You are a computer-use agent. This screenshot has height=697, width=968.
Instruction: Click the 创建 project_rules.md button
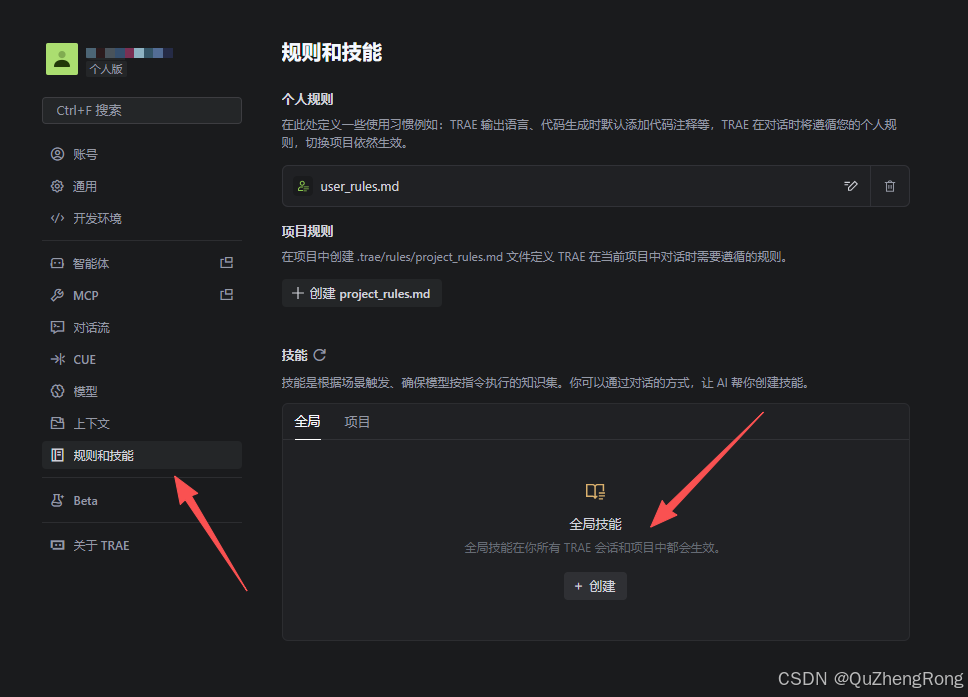click(362, 294)
